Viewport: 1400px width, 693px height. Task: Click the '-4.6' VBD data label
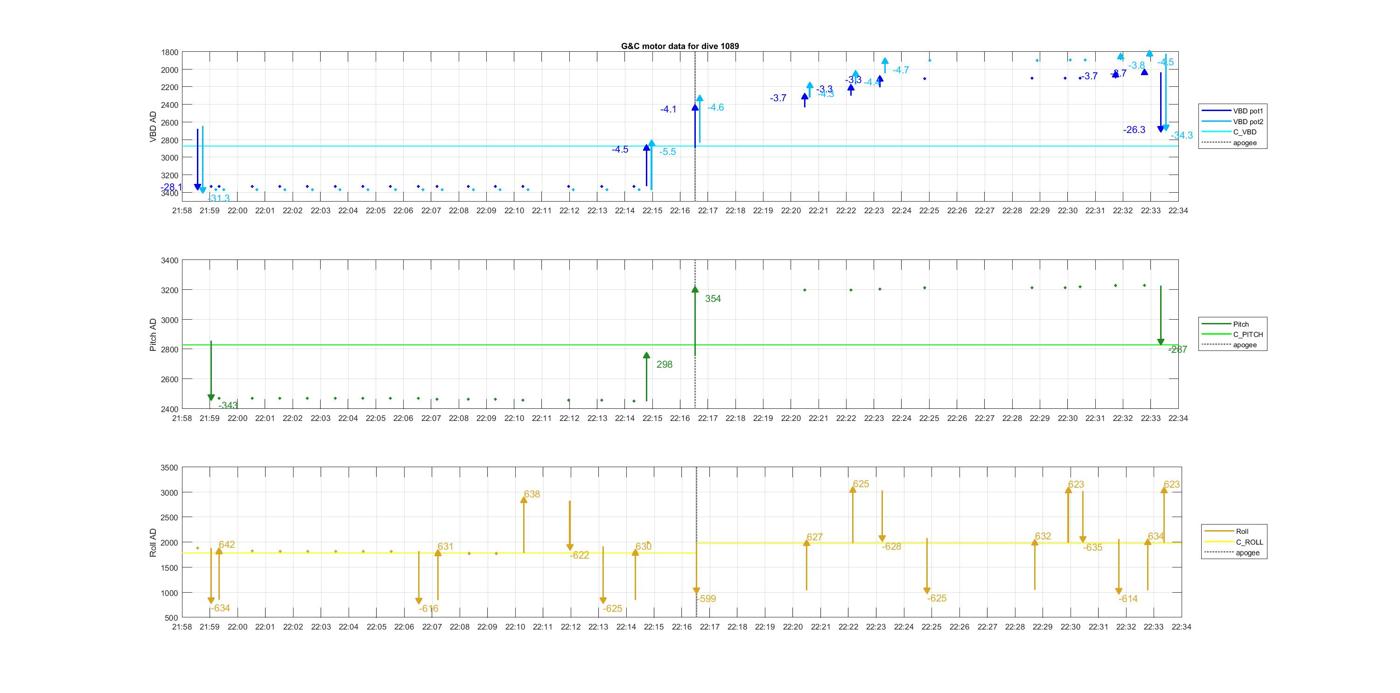[716, 107]
